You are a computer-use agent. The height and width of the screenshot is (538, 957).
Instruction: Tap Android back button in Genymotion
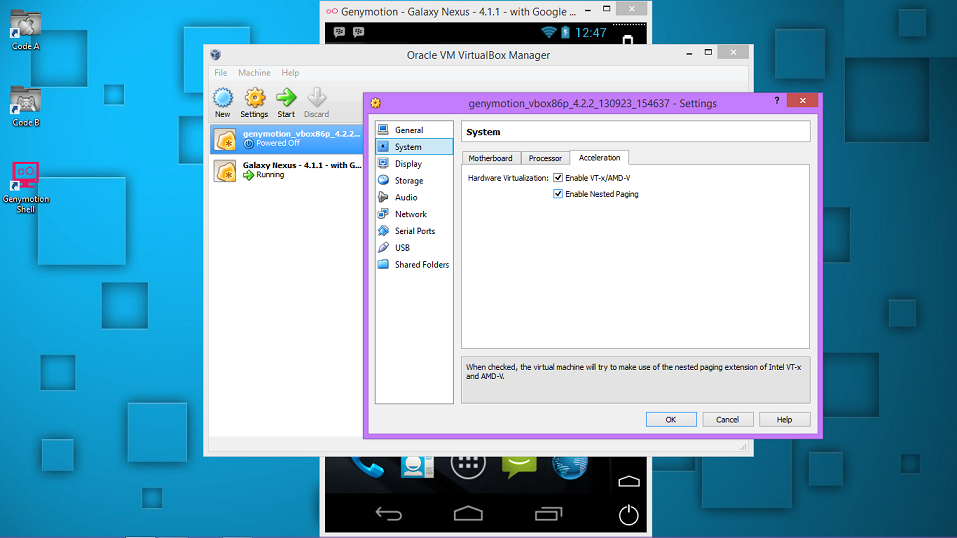tap(389, 514)
